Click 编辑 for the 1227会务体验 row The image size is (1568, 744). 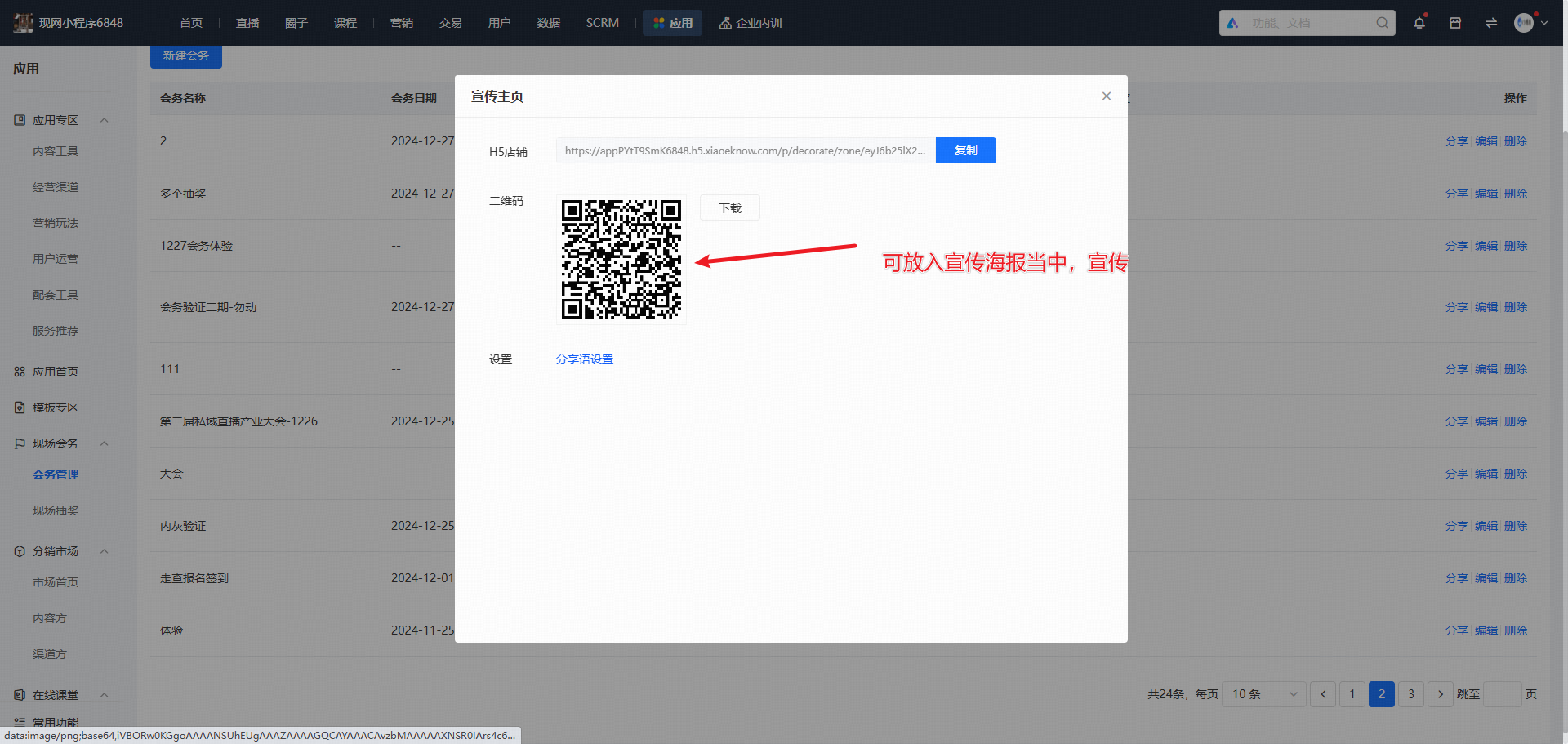1486,246
